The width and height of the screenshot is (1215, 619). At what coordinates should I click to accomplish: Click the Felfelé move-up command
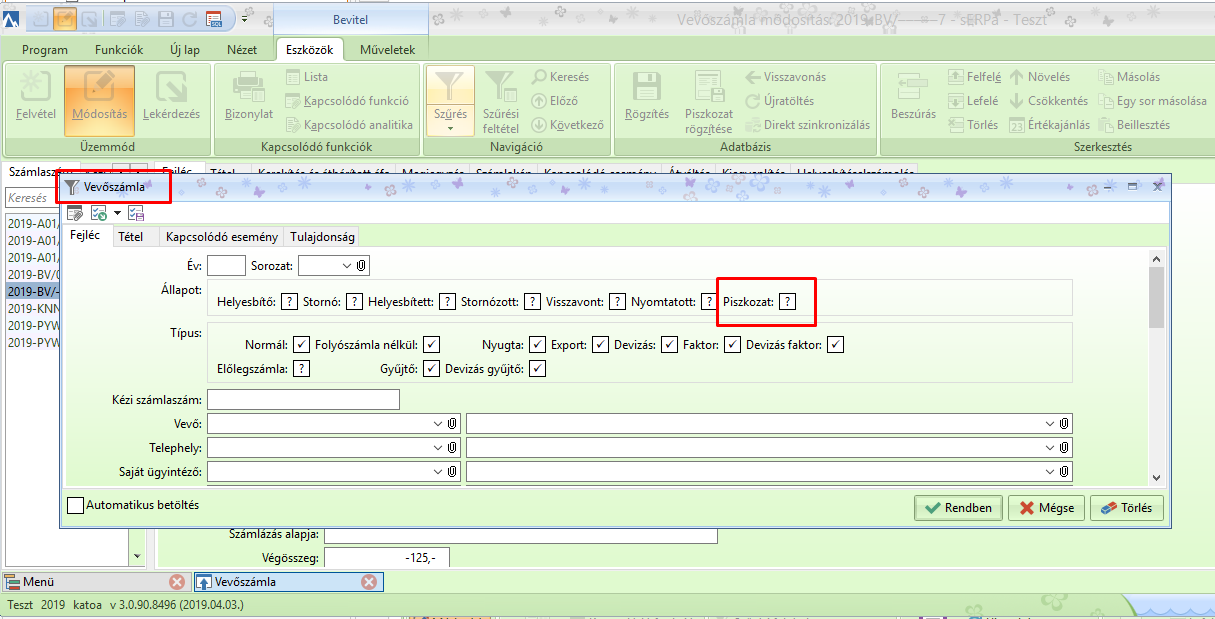click(974, 77)
